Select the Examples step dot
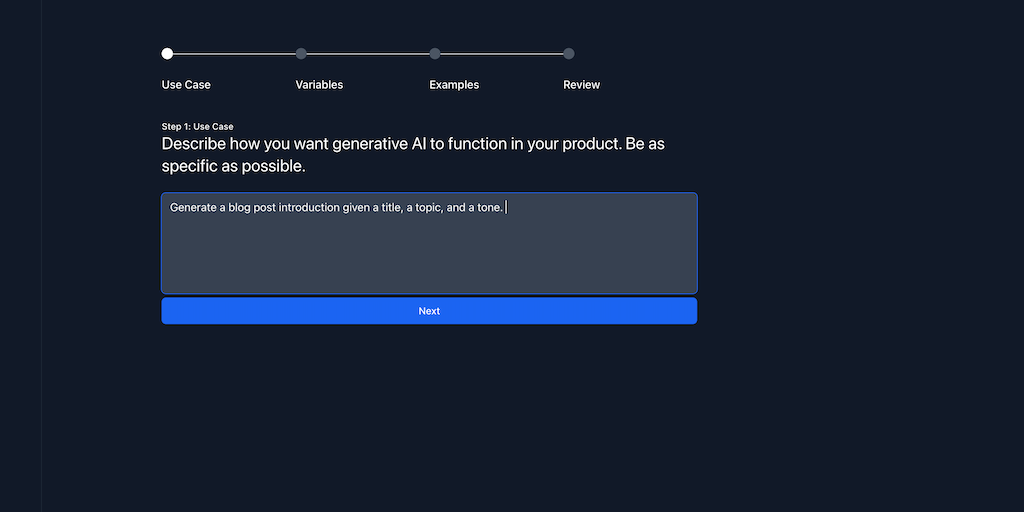This screenshot has width=1024, height=512. (435, 54)
